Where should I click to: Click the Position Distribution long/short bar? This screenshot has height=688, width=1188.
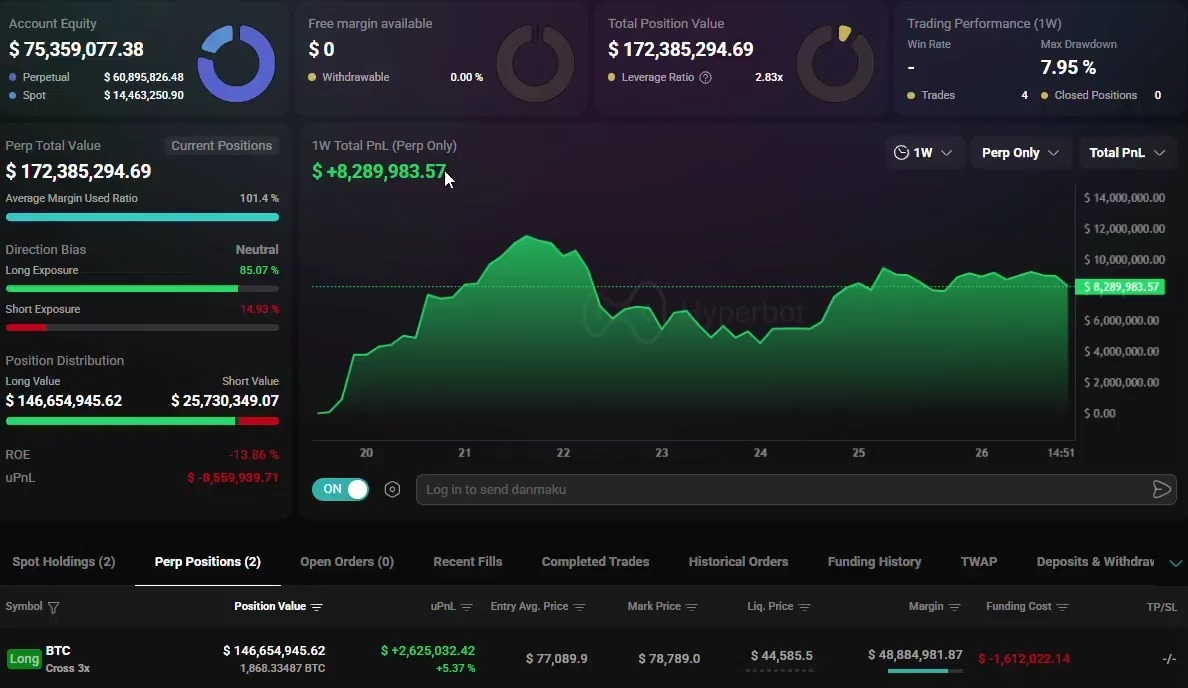pyautogui.click(x=142, y=421)
